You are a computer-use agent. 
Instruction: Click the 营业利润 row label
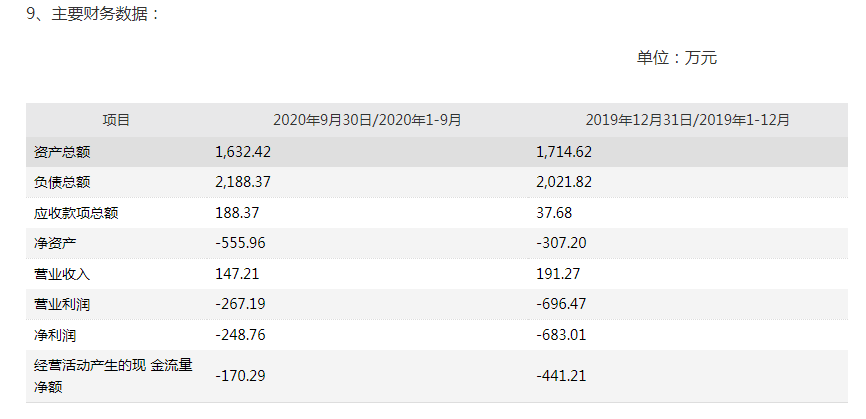click(56, 304)
